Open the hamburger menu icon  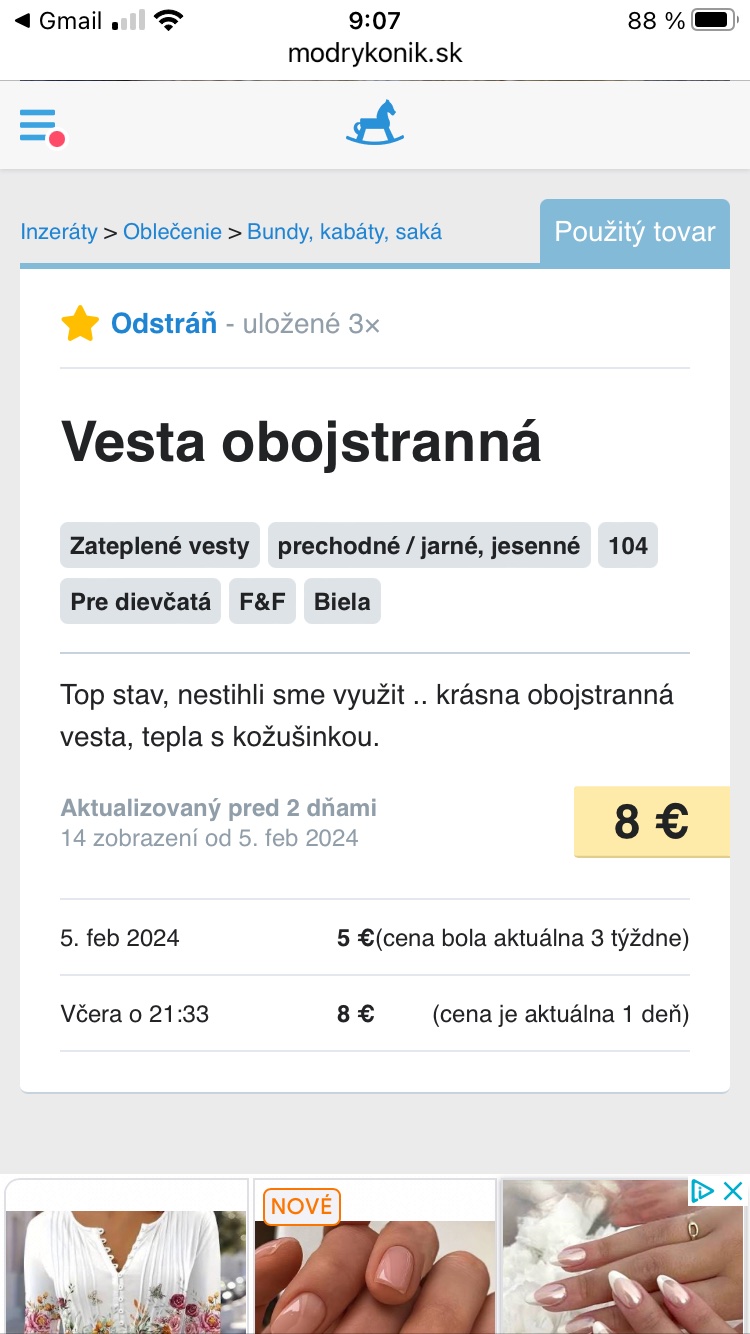40,126
